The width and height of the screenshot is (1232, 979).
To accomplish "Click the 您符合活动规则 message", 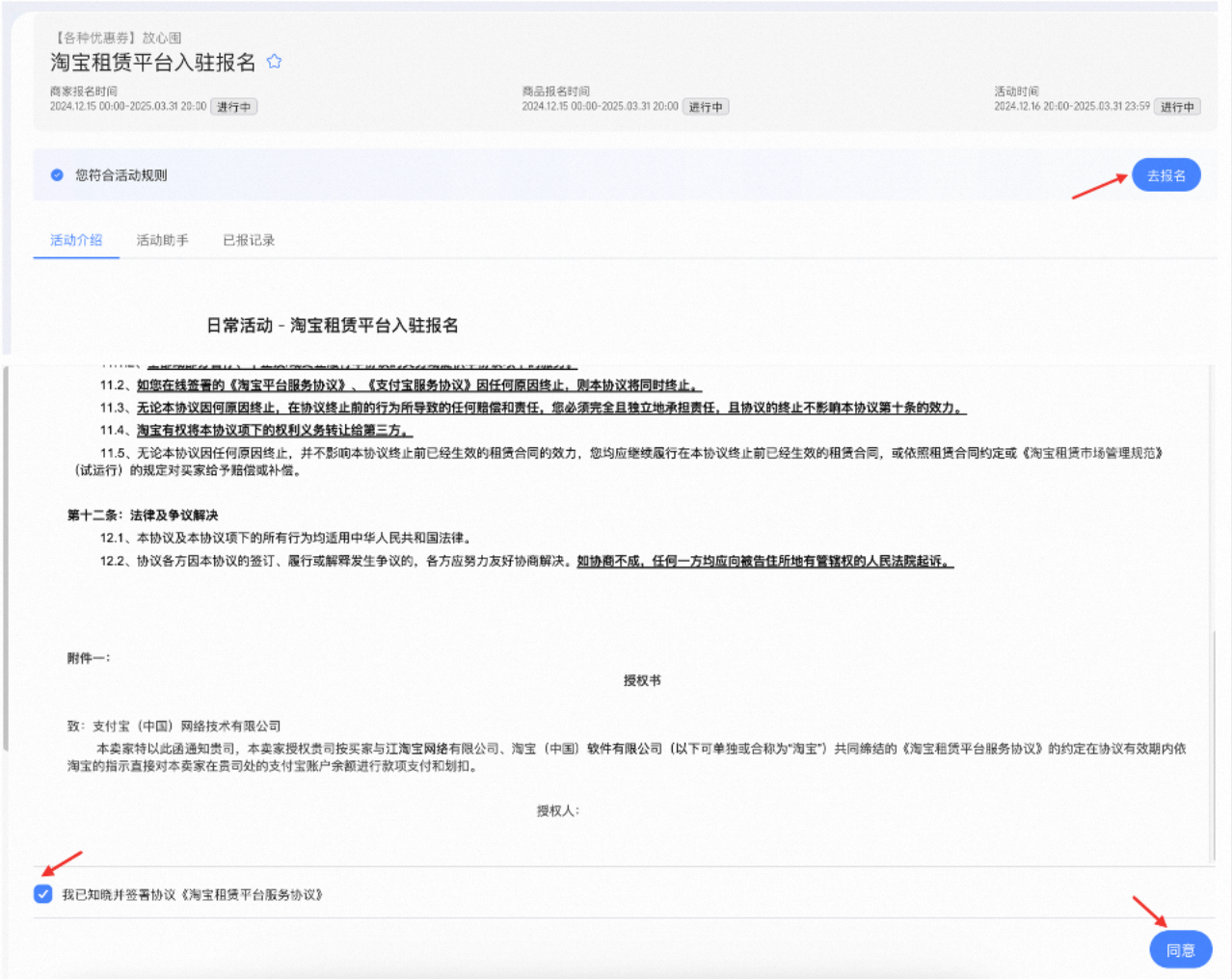I will tap(121, 175).
